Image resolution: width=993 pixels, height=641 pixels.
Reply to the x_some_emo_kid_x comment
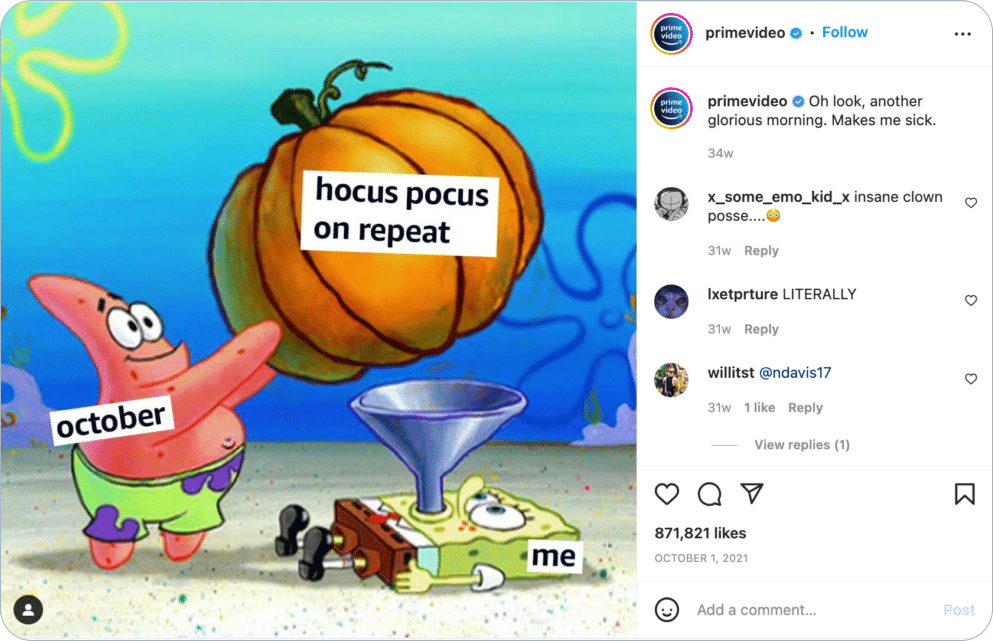761,251
